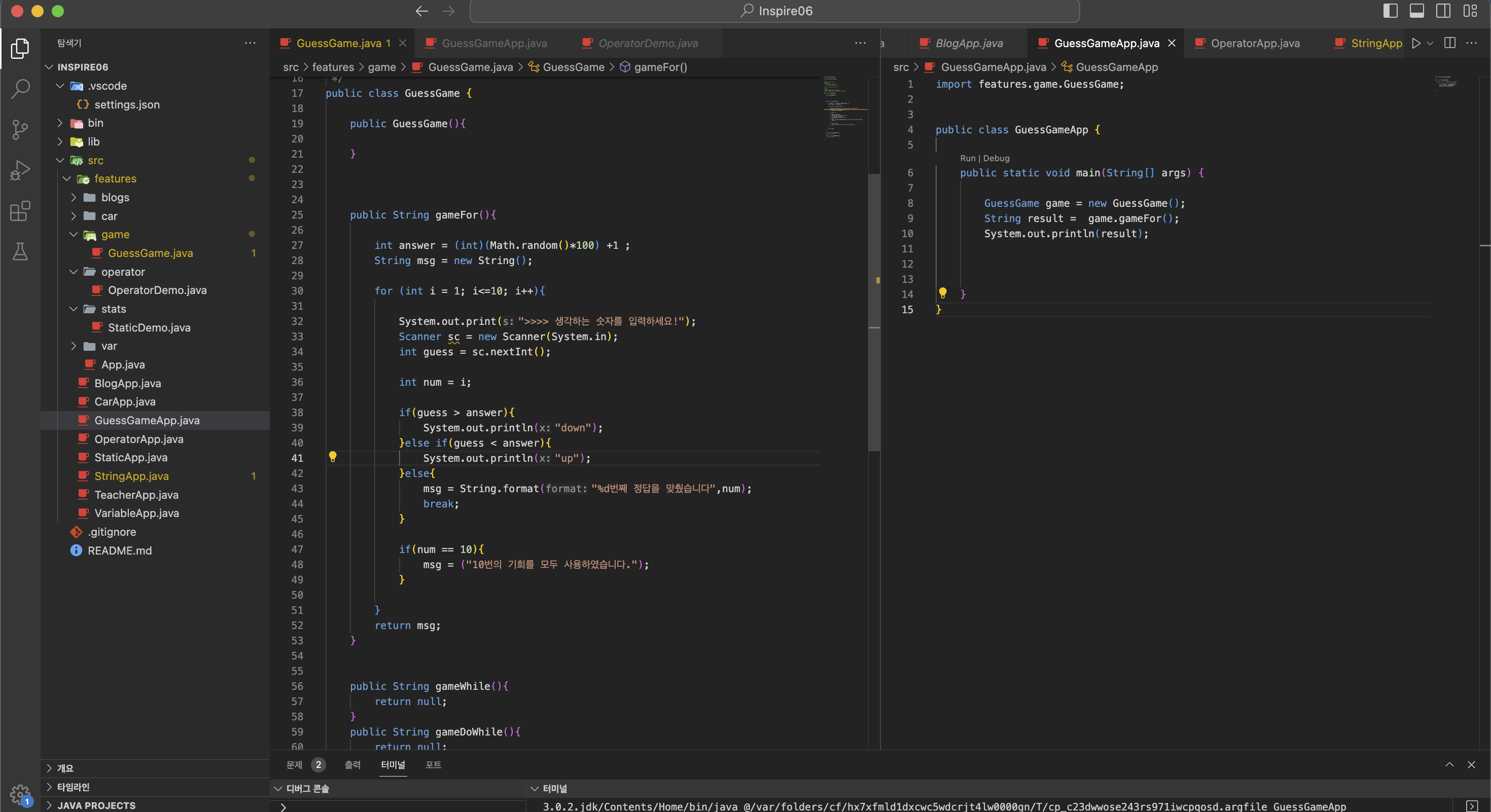Maximize the panel with the up chevron

click(x=1449, y=764)
